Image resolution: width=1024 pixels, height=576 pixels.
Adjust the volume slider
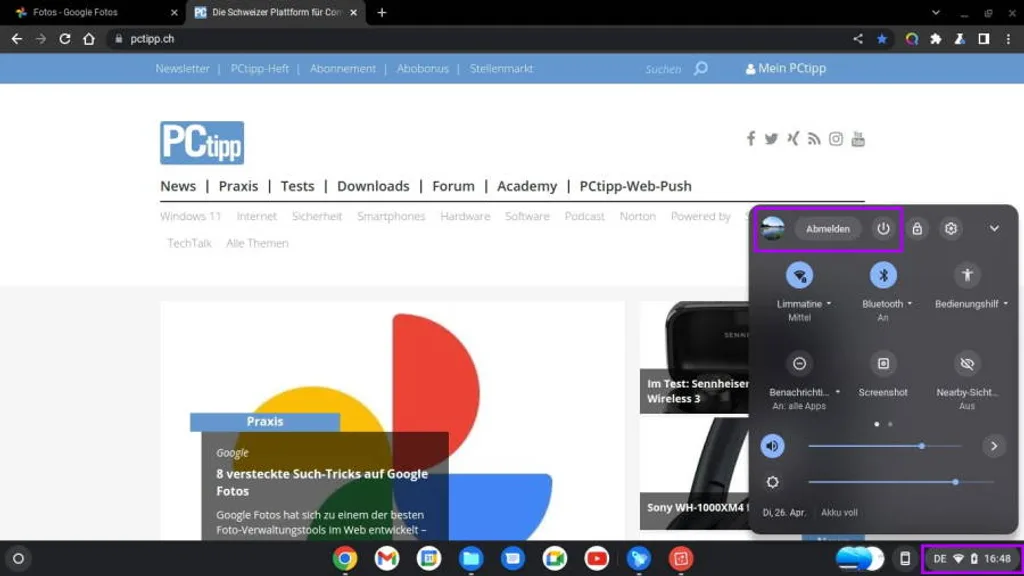[885, 446]
